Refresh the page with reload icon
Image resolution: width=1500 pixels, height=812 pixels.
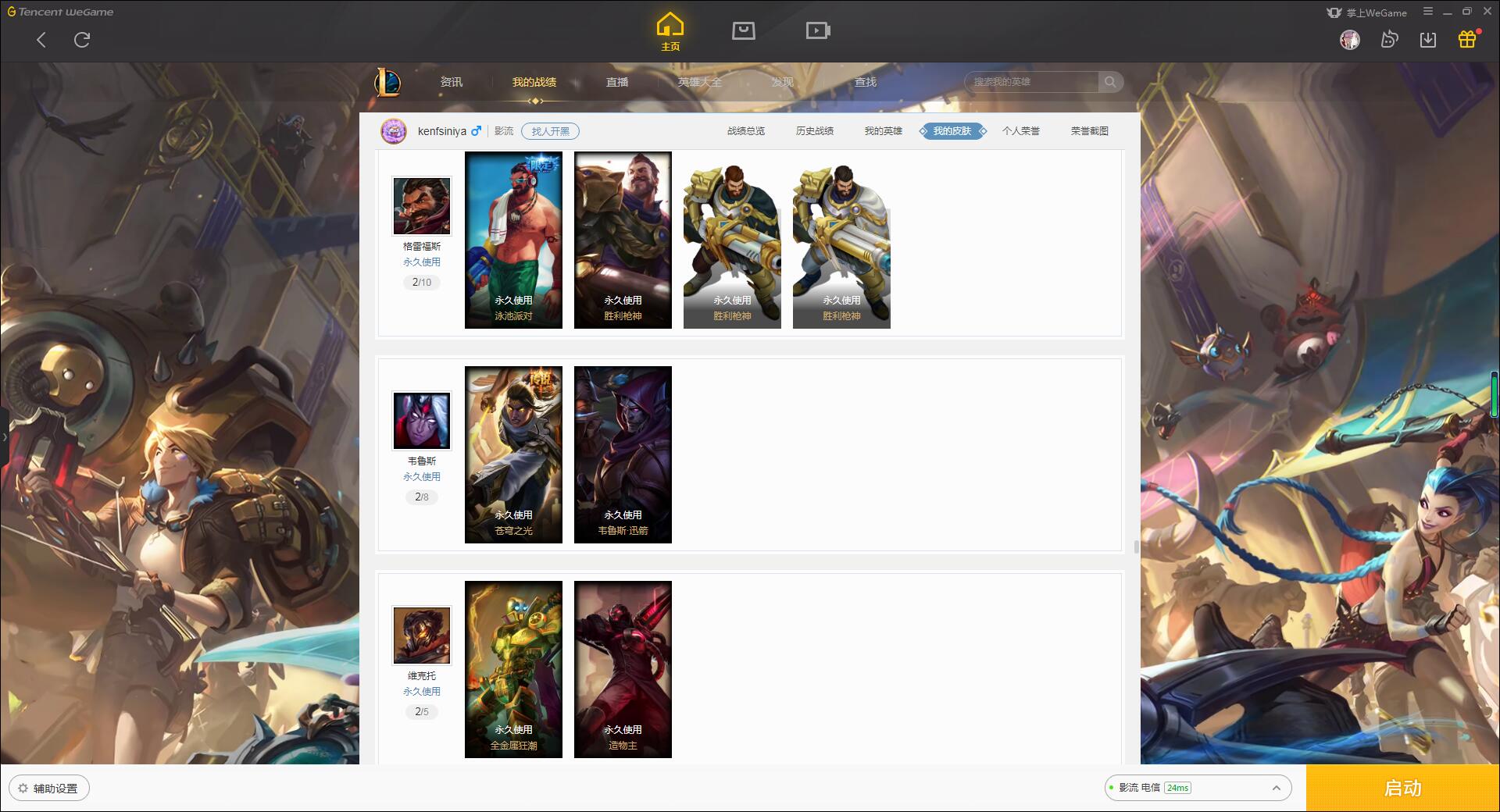point(82,40)
